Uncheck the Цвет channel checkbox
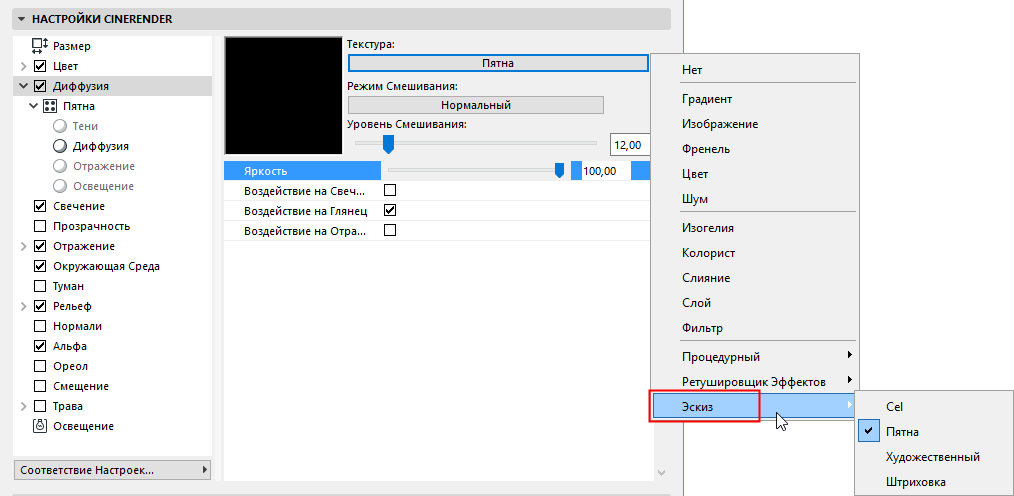 40,66
